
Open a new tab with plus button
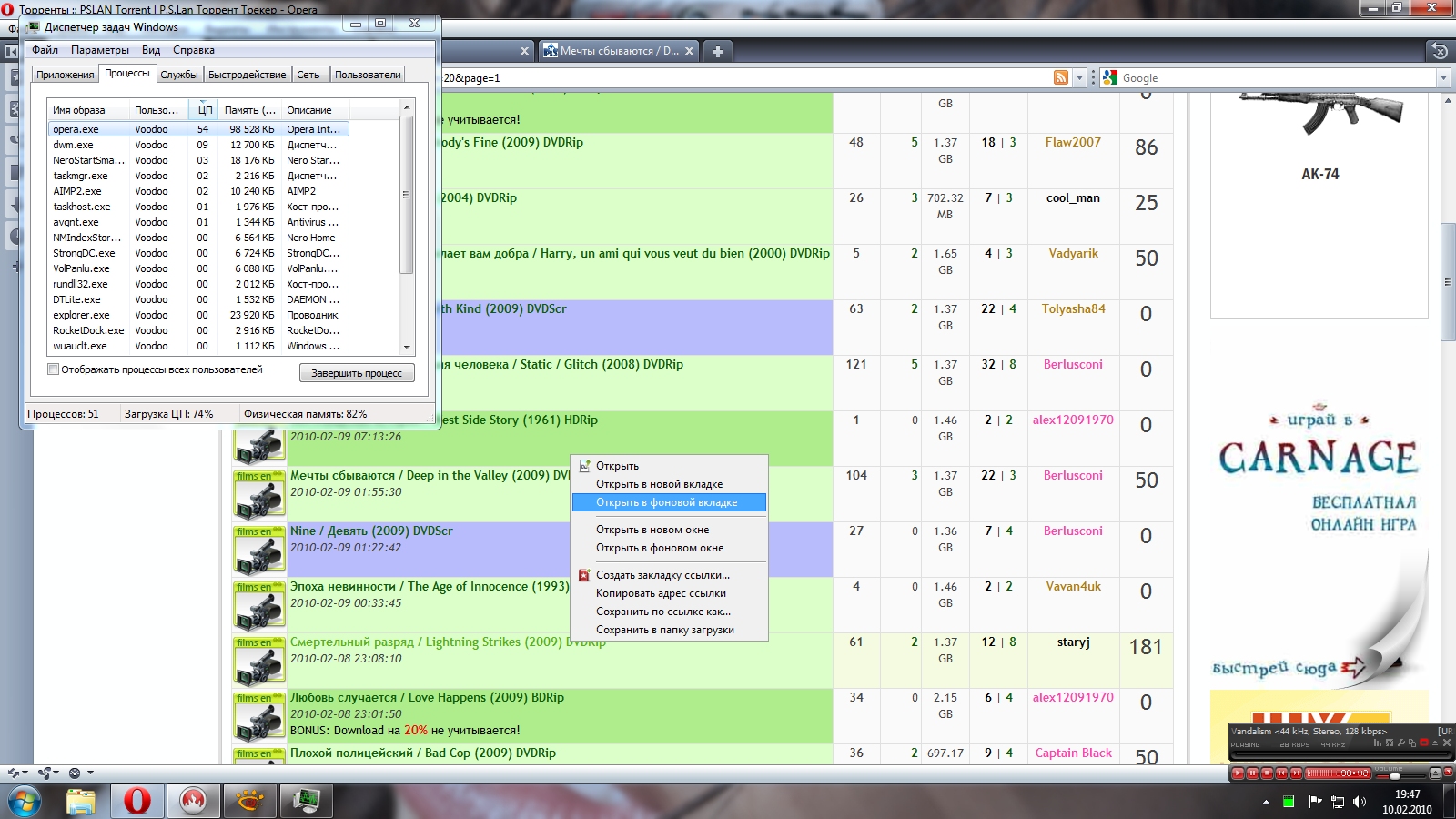pyautogui.click(x=717, y=52)
